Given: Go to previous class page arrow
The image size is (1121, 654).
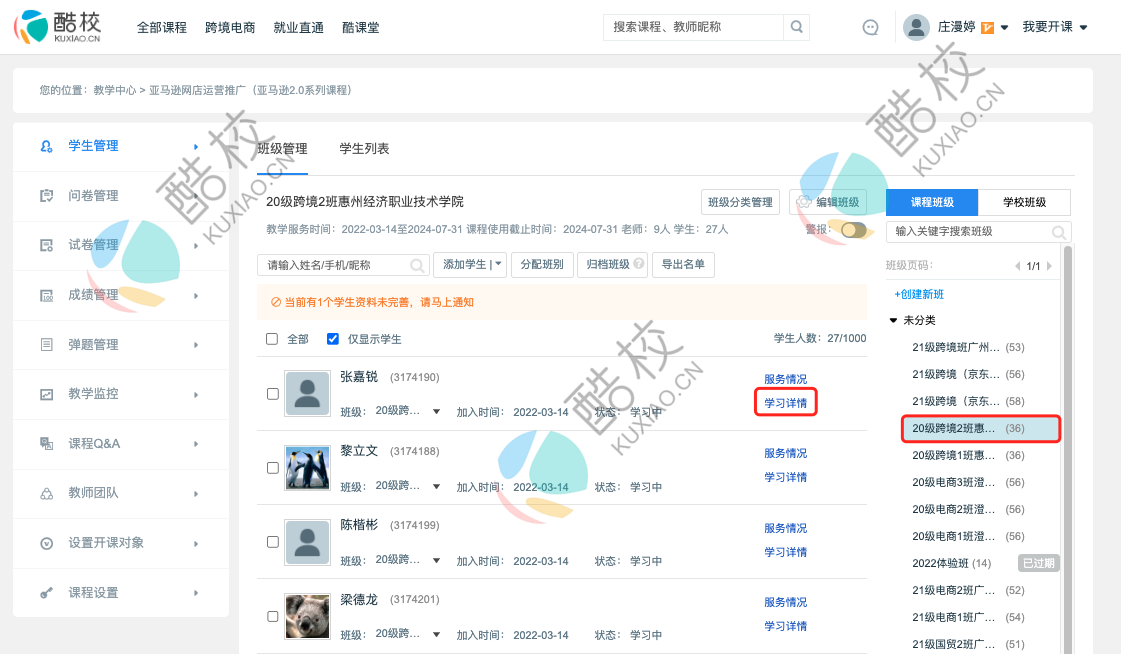Looking at the screenshot, I should coord(1017,266).
